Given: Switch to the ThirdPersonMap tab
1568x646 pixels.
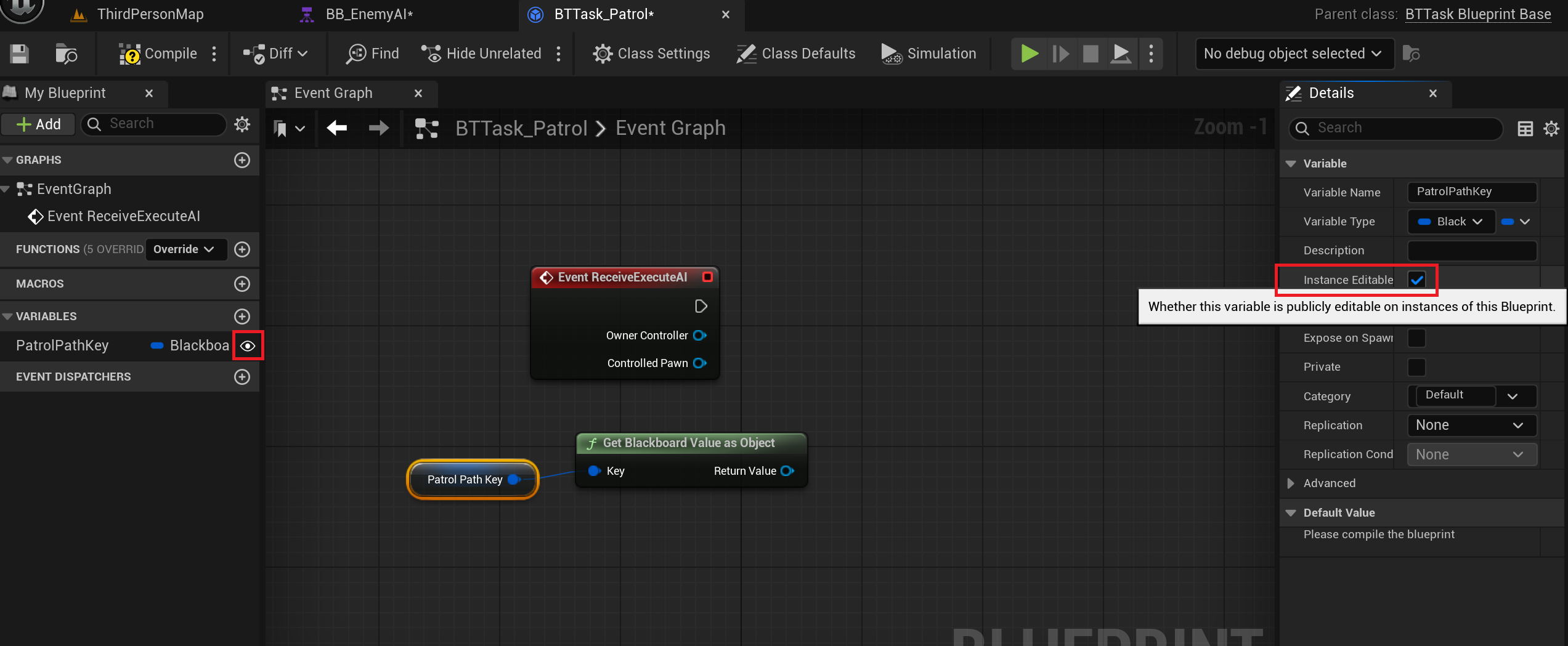Looking at the screenshot, I should [150, 14].
